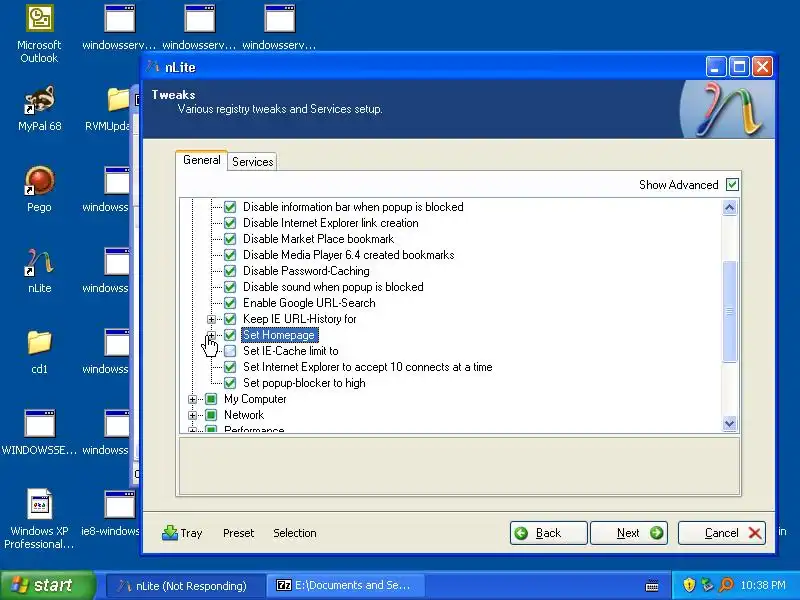Toggle the Set Homepage checkbox

pyautogui.click(x=230, y=335)
